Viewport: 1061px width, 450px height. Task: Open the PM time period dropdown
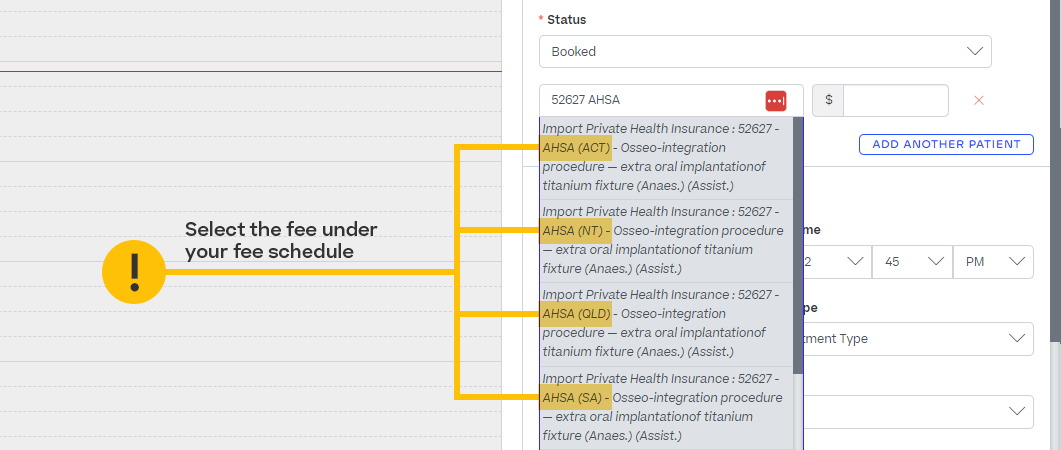coord(993,262)
